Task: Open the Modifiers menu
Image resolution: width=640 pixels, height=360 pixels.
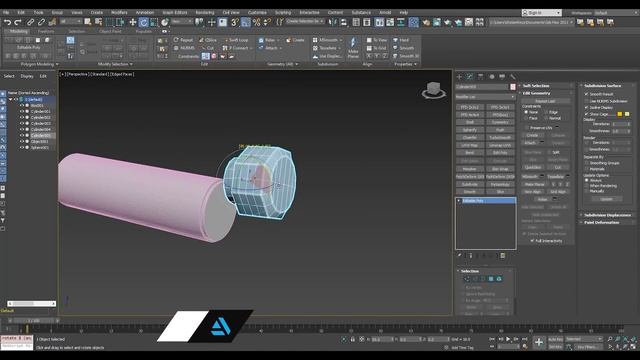Action: point(119,13)
